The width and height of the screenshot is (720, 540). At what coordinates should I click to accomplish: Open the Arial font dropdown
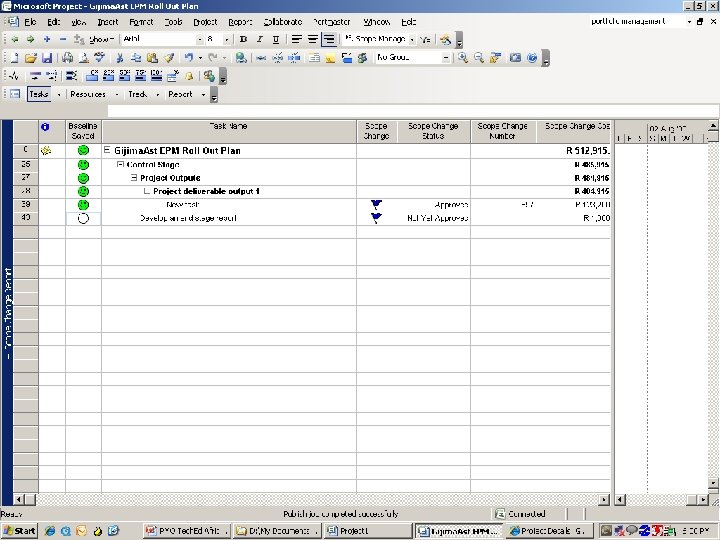[x=199, y=40]
